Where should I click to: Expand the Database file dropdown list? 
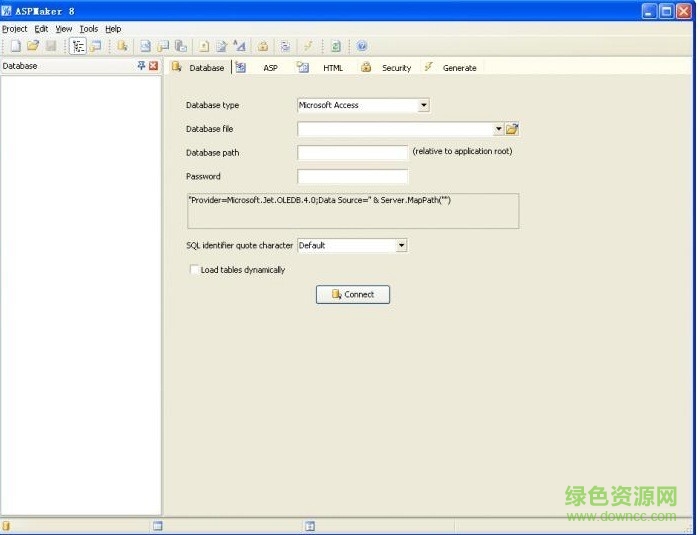click(x=498, y=129)
